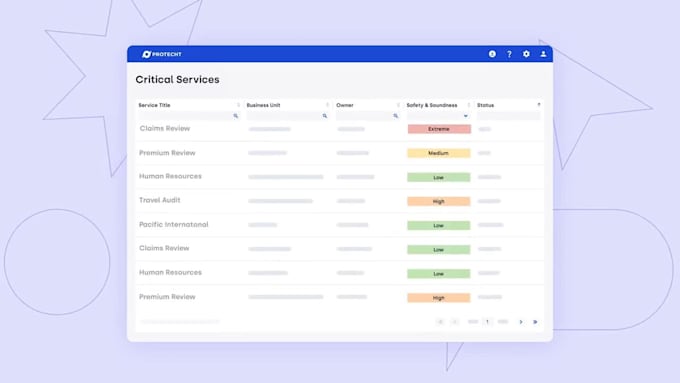Open the Travel Audit service
The image size is (680, 383).
coord(160,200)
